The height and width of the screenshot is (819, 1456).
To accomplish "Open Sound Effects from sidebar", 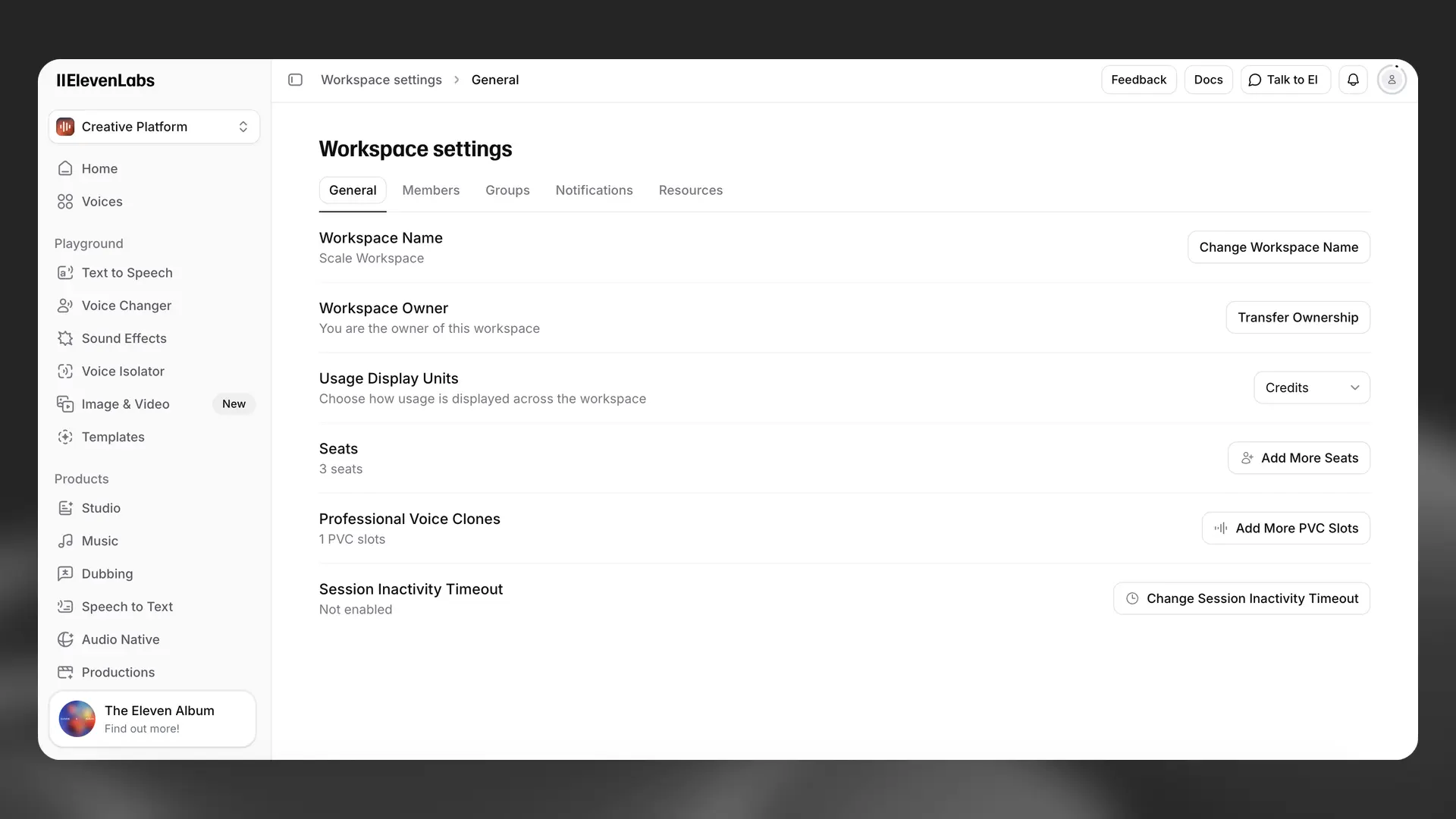I will click(x=124, y=338).
